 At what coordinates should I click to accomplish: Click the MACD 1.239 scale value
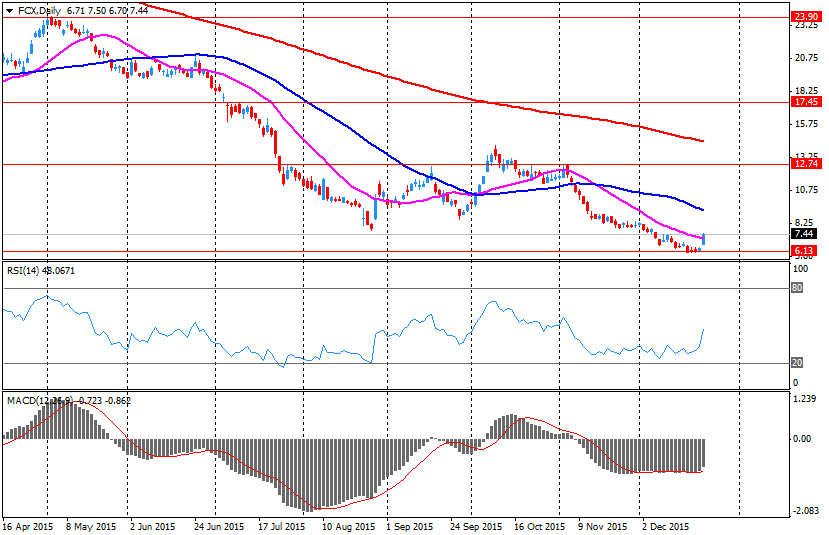(805, 399)
